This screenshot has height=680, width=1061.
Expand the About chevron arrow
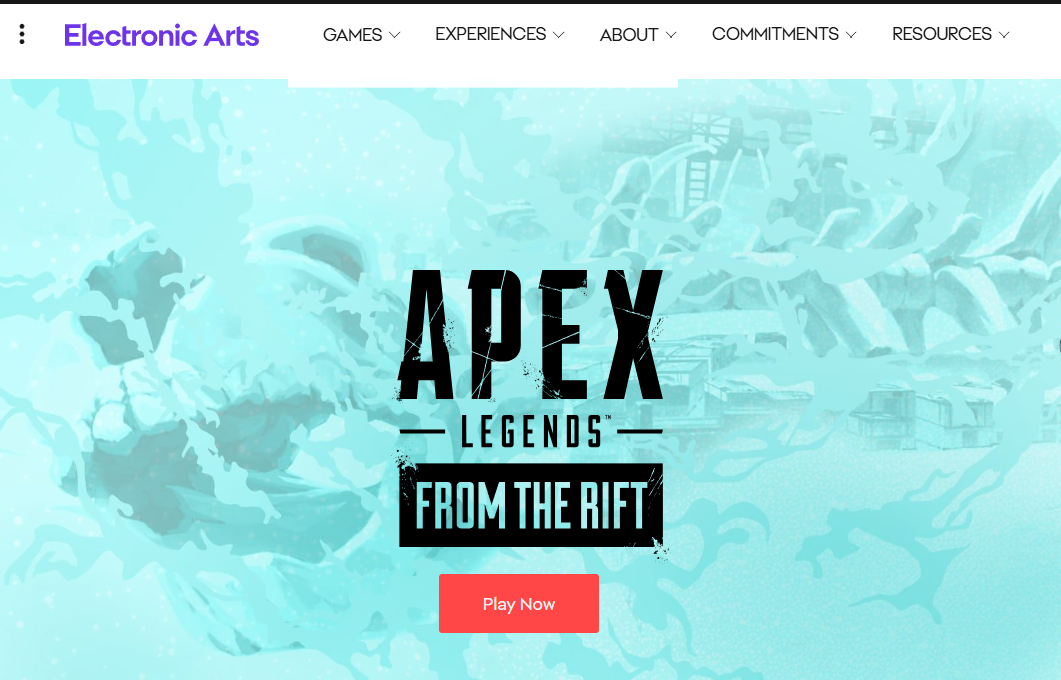coord(671,35)
